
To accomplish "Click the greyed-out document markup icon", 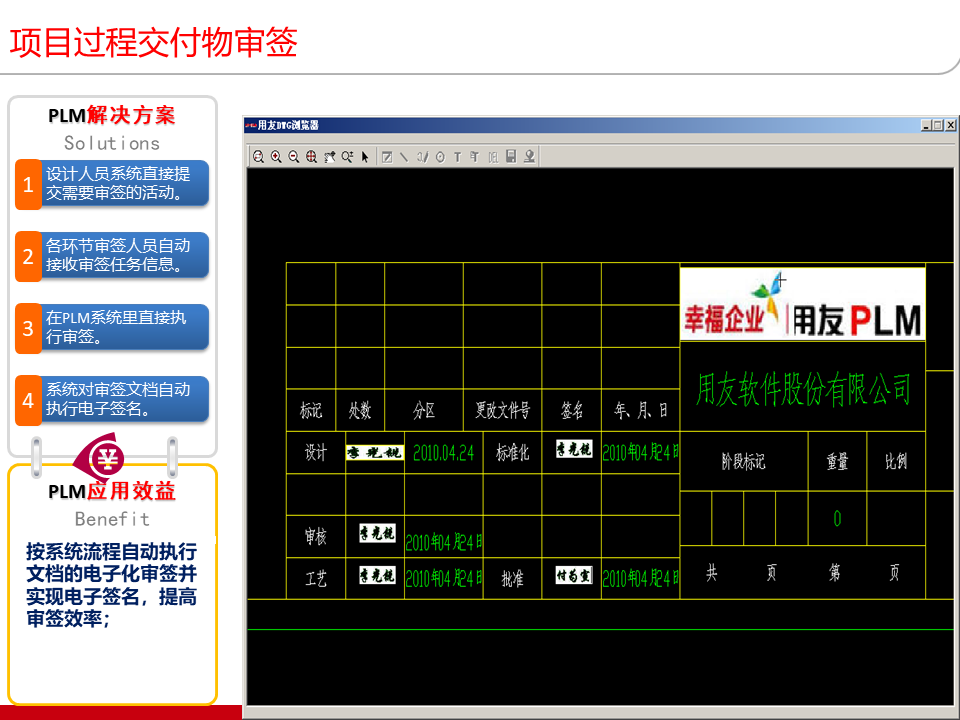I will tap(493, 157).
